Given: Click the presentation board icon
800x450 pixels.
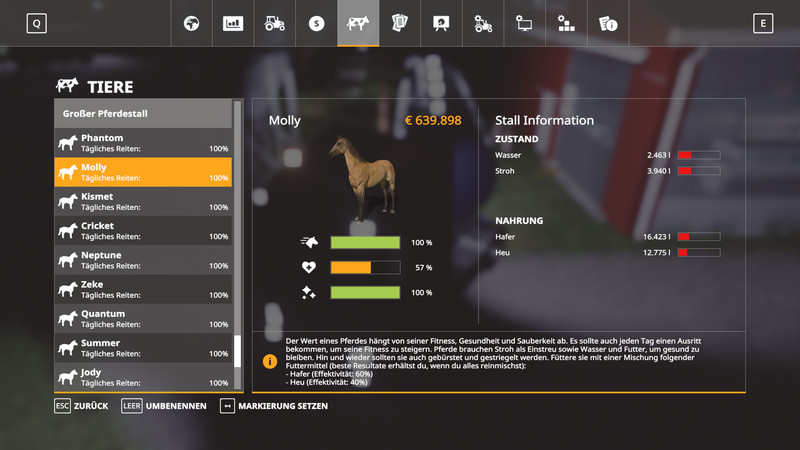Looking at the screenshot, I should (441, 23).
